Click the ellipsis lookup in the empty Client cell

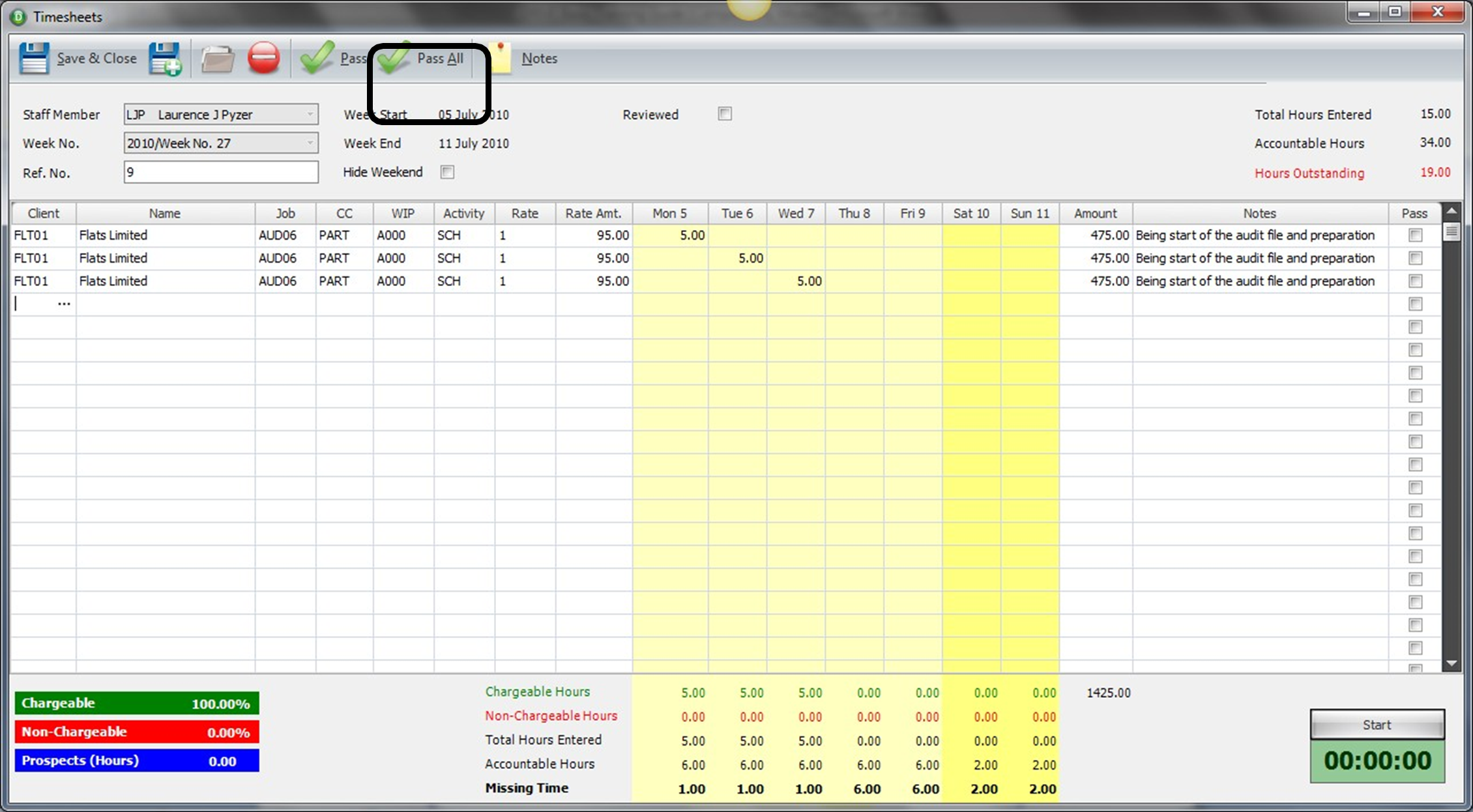point(64,304)
